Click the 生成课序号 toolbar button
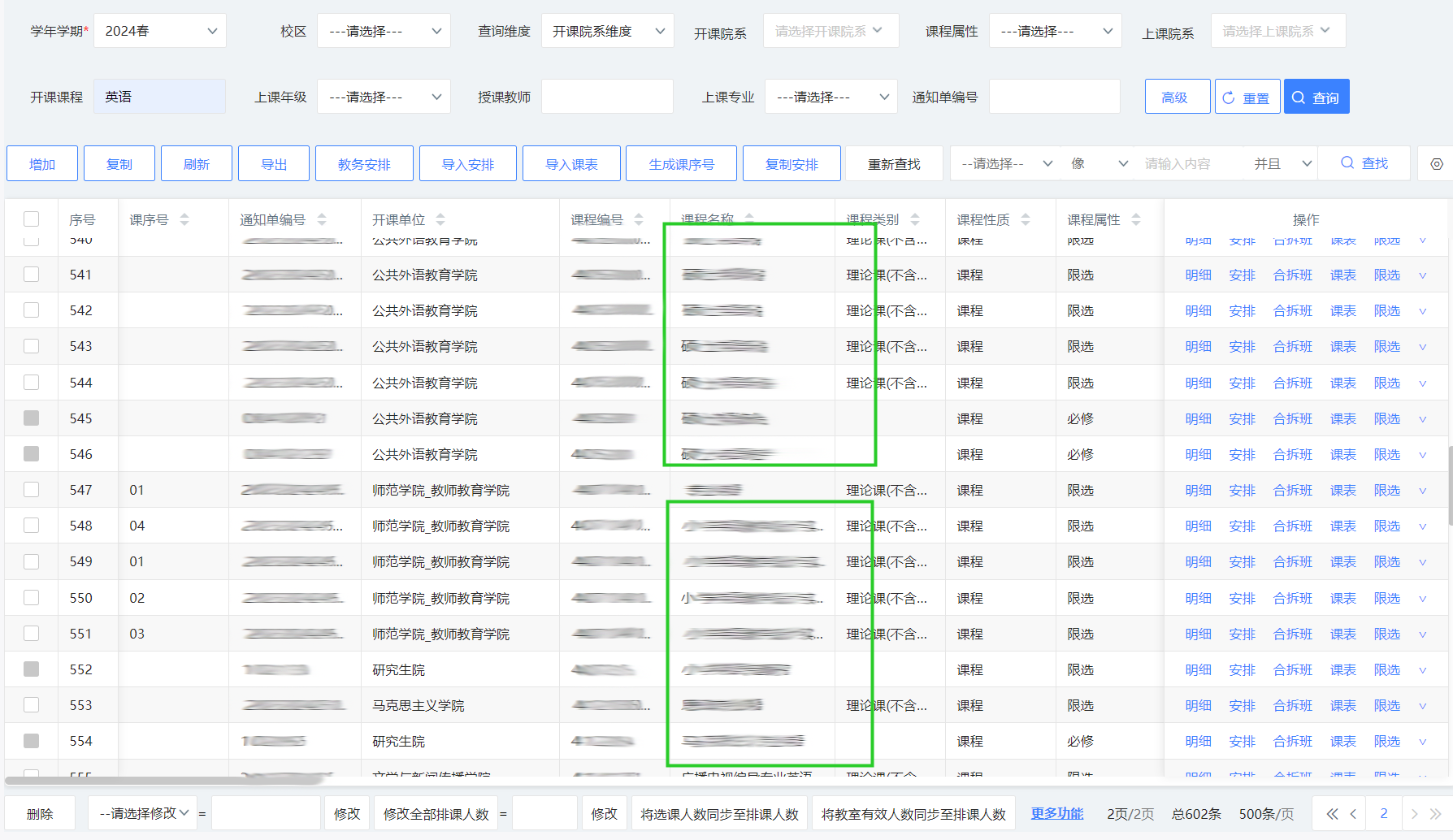Image resolution: width=1453 pixels, height=840 pixels. (681, 164)
